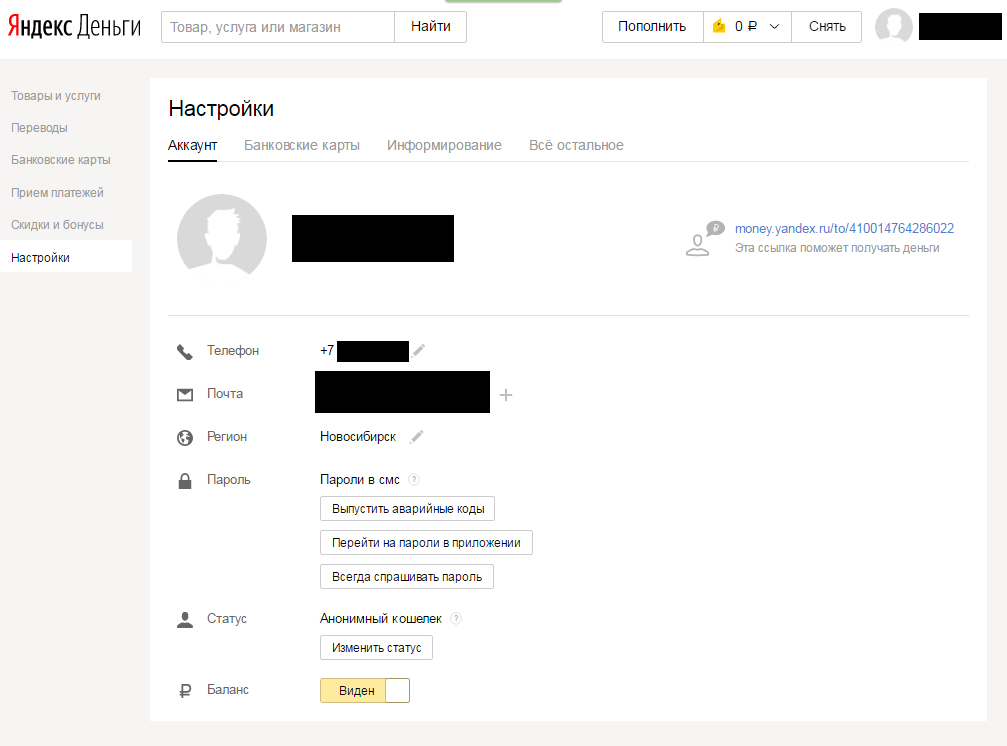This screenshot has width=1007, height=746.
Task: Click the plus icon to add email
Action: point(505,395)
